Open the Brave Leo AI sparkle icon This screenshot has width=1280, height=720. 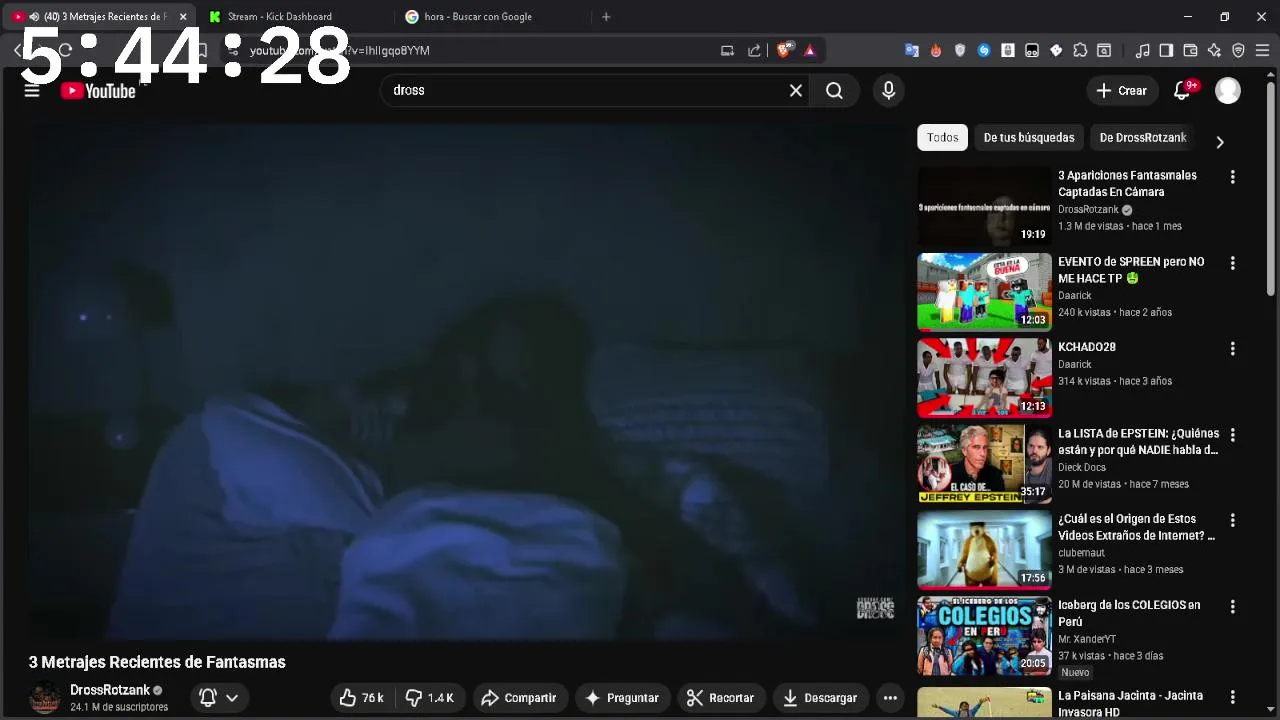(1214, 50)
